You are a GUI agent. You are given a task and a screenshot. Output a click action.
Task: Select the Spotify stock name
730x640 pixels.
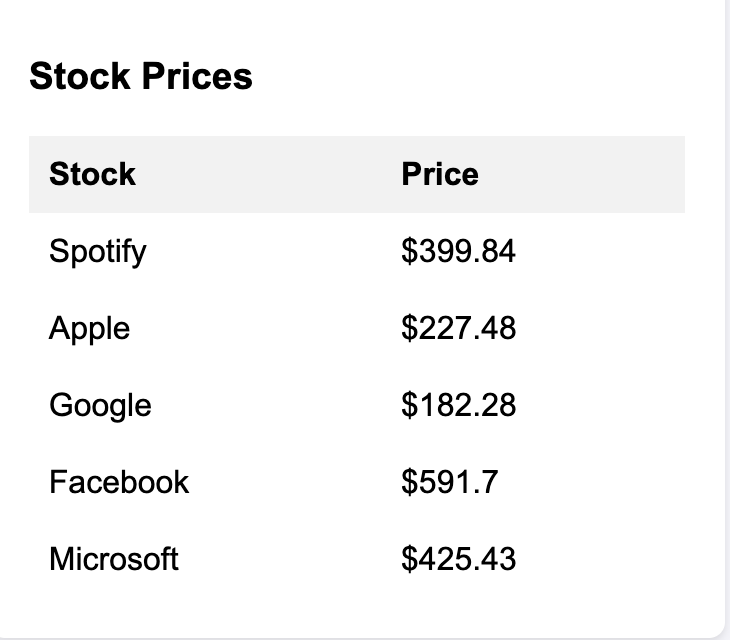(97, 251)
